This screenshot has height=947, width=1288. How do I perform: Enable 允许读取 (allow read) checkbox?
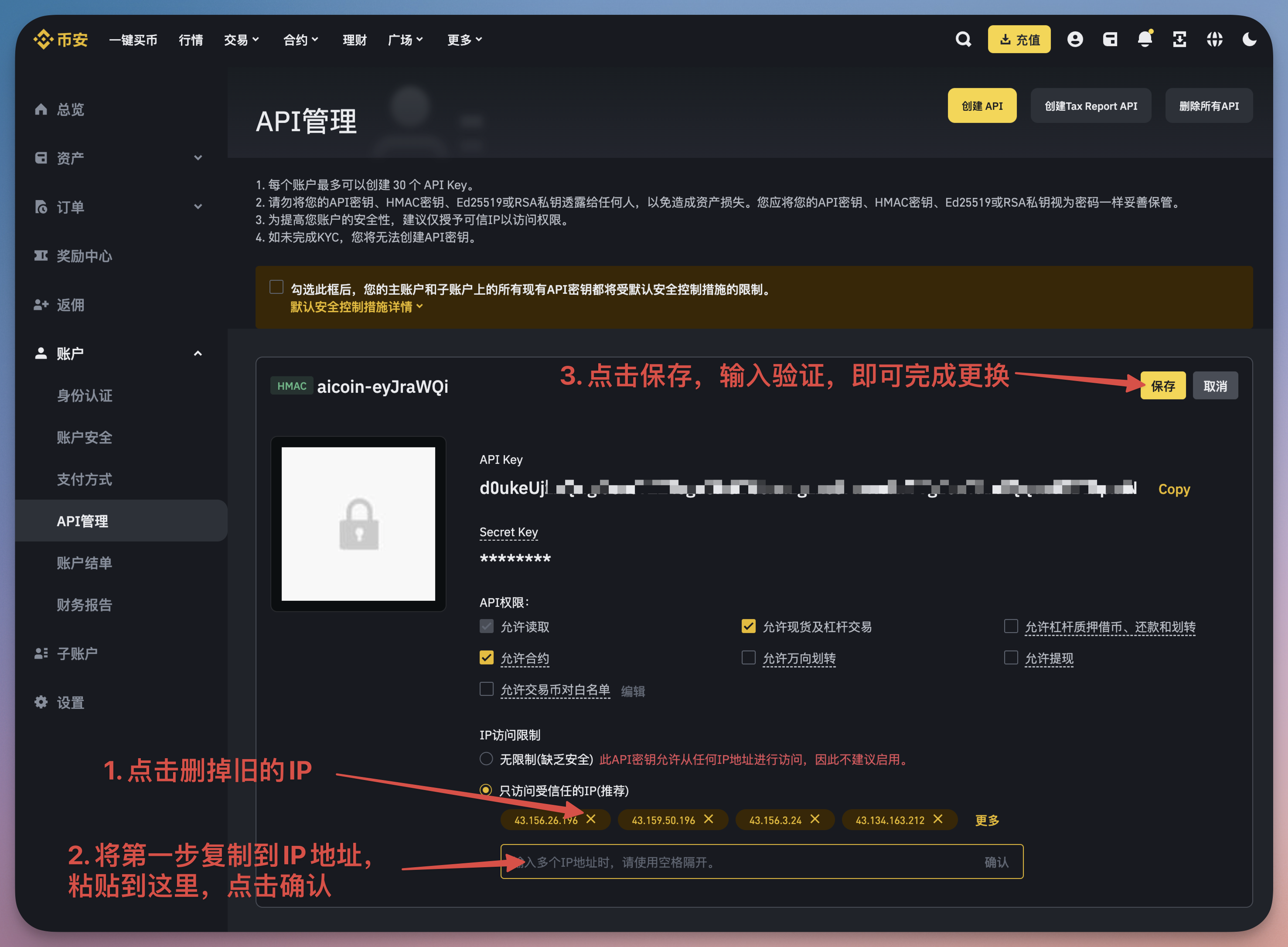(485, 626)
